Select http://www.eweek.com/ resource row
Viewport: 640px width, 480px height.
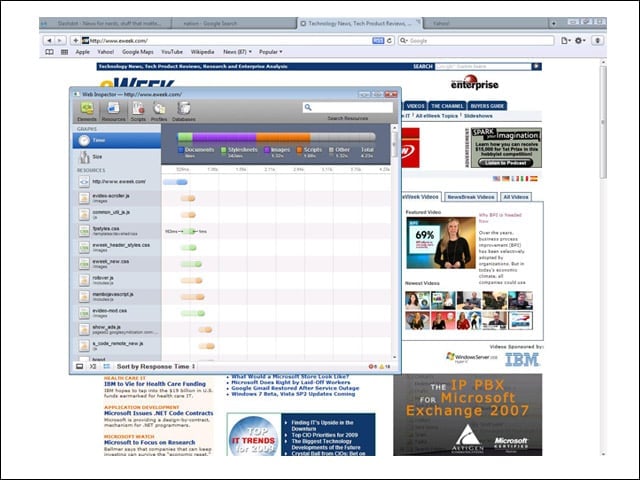click(x=117, y=182)
